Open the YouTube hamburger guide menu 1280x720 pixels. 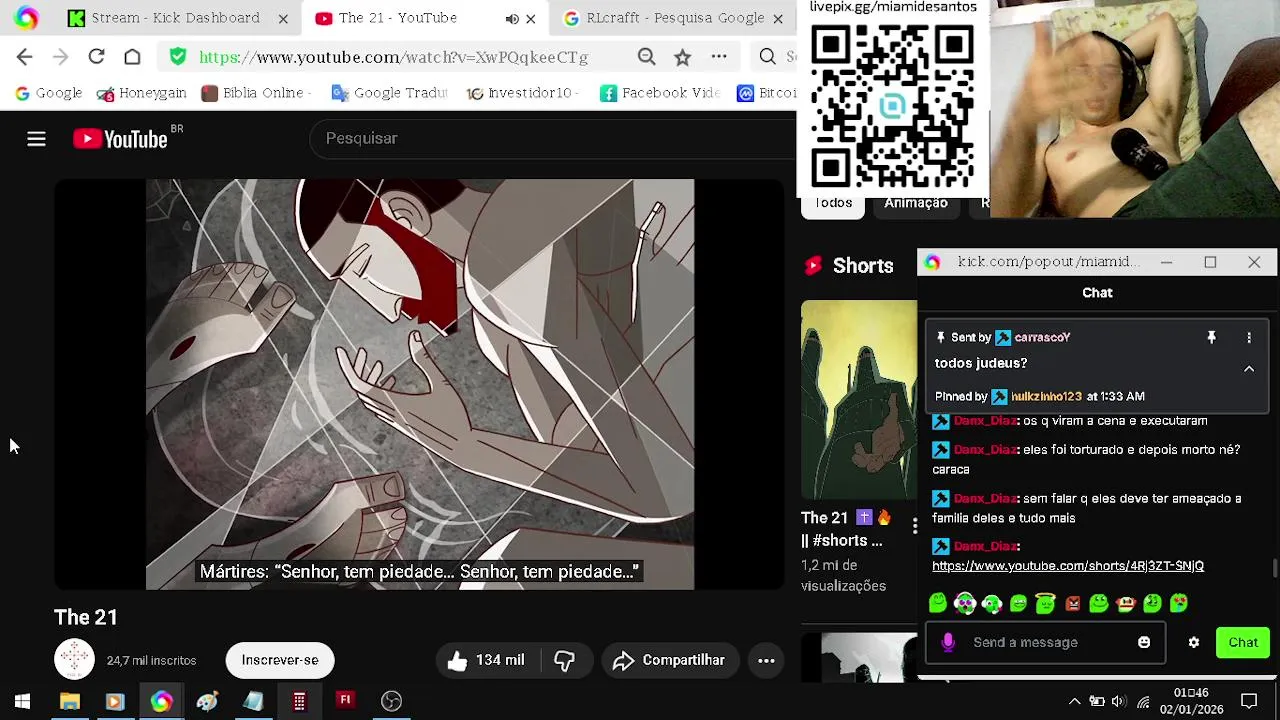tap(36, 139)
